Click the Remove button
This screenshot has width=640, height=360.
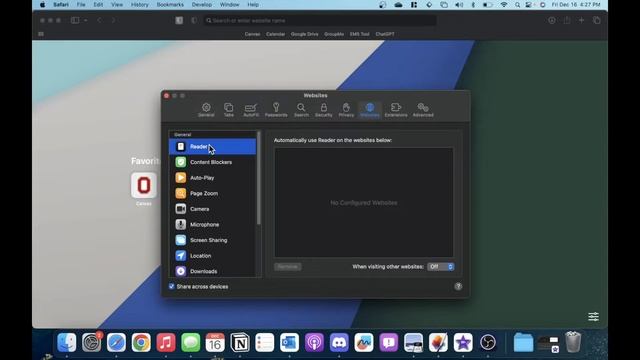click(288, 267)
